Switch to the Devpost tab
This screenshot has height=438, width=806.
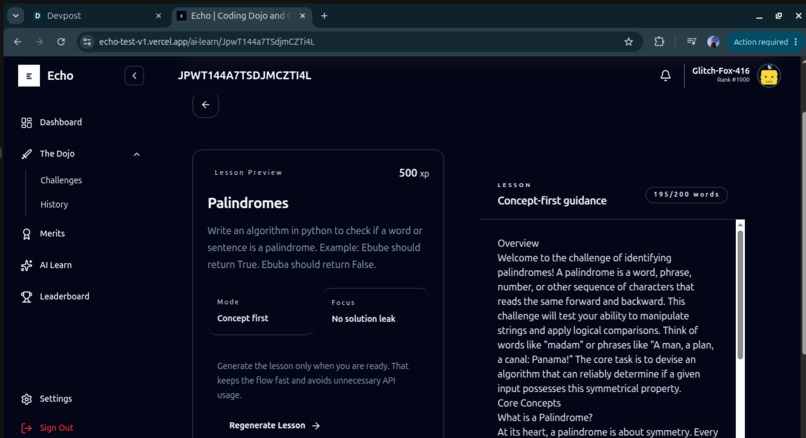[x=98, y=16]
